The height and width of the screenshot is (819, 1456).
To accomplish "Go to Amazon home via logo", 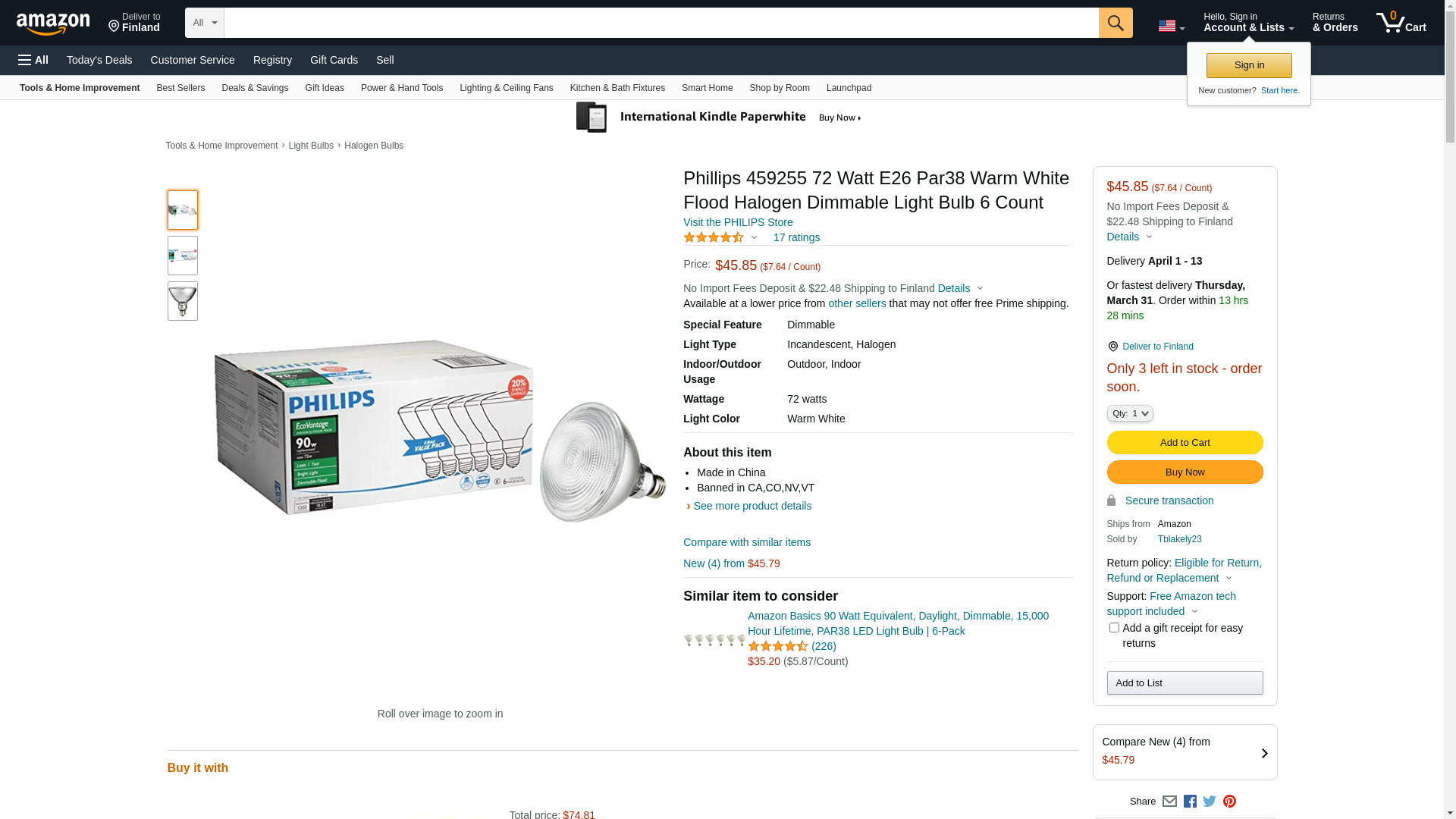I will pyautogui.click(x=53, y=24).
